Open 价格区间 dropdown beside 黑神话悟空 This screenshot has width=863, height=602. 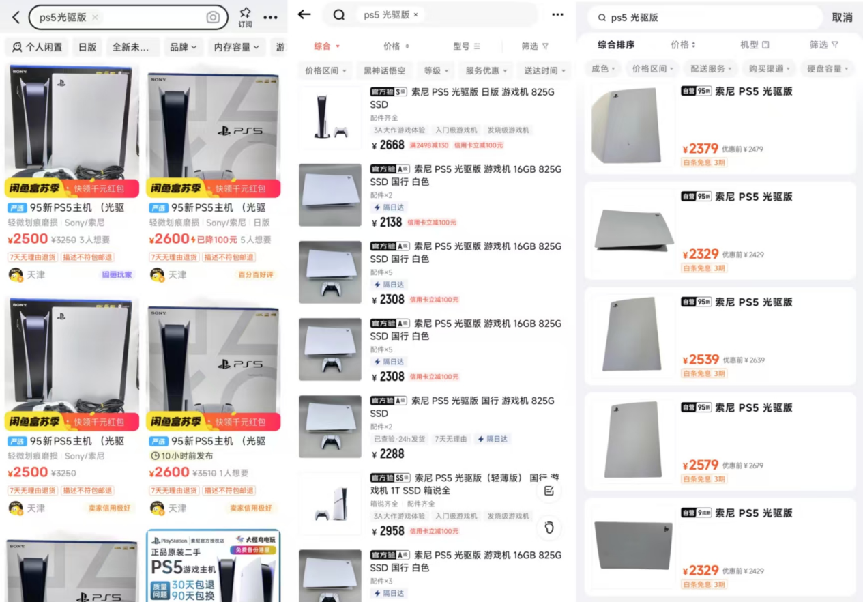click(x=325, y=70)
